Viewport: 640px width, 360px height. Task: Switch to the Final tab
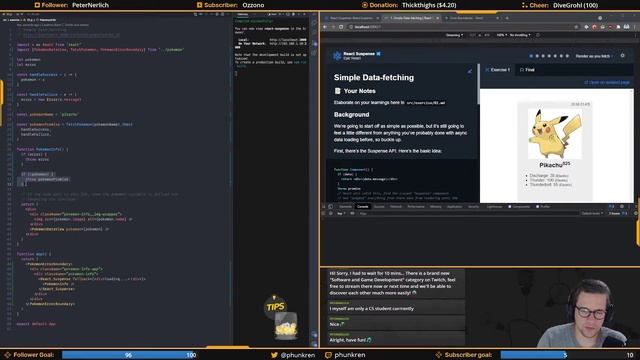527,70
